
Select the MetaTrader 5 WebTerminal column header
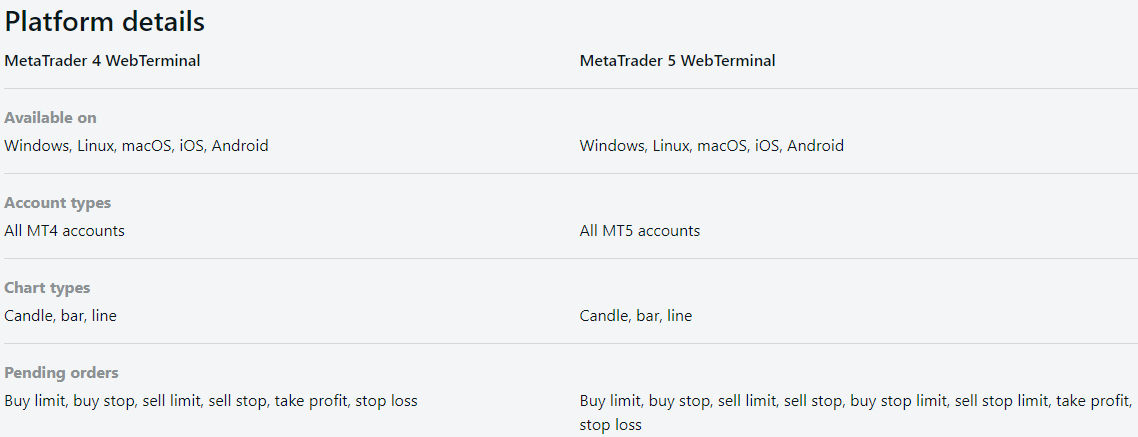pos(677,60)
